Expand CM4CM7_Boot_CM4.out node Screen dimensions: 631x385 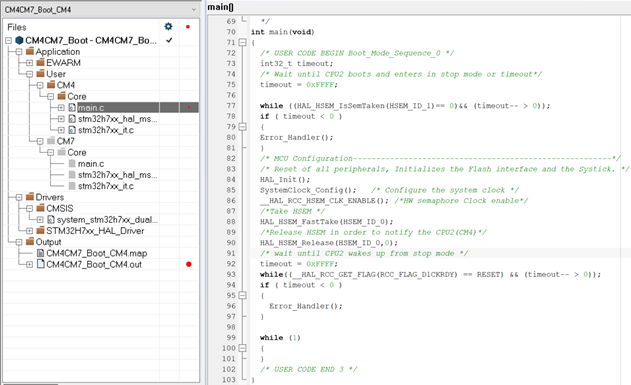click(x=29, y=265)
